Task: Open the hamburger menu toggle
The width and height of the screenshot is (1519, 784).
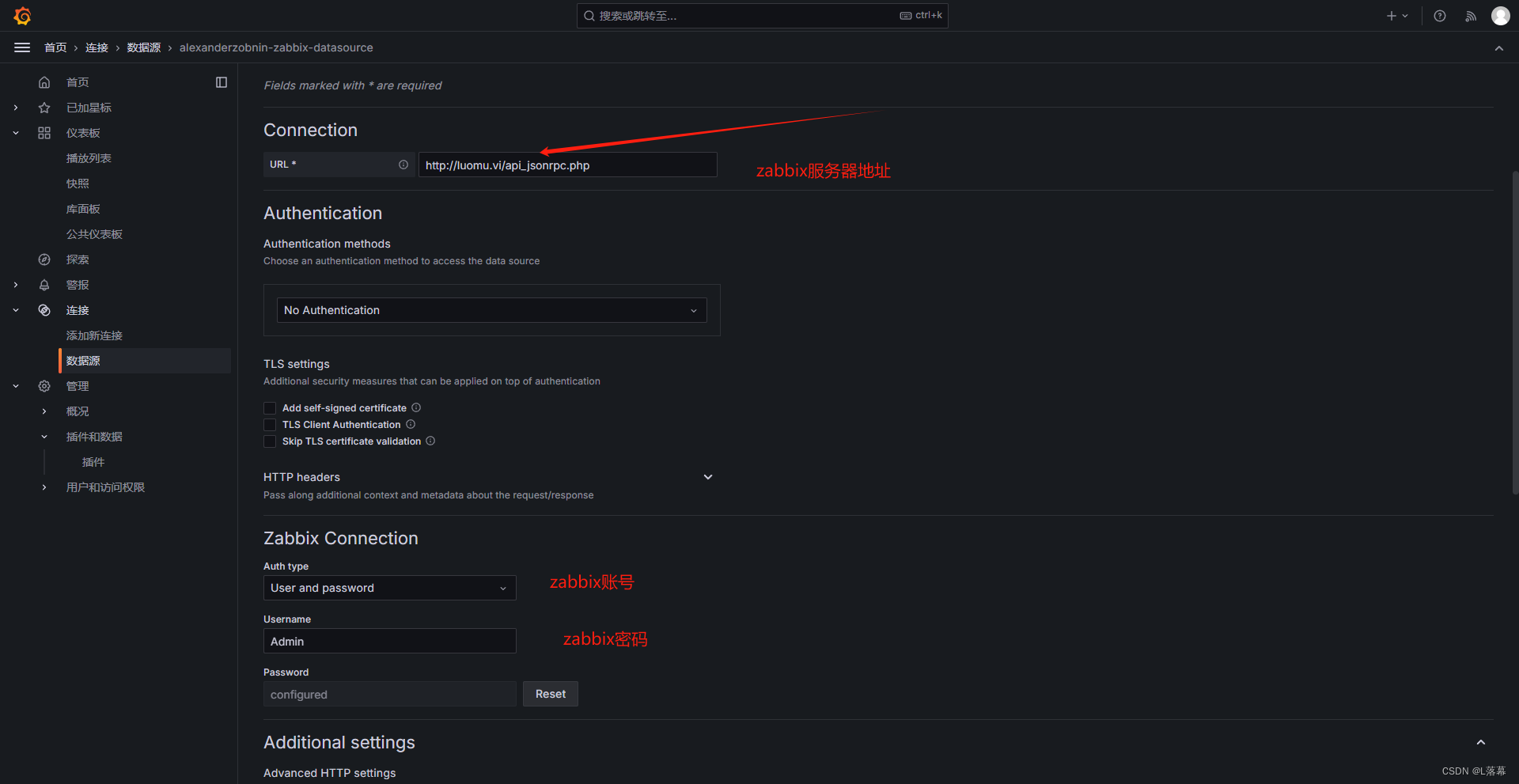Action: tap(22, 47)
